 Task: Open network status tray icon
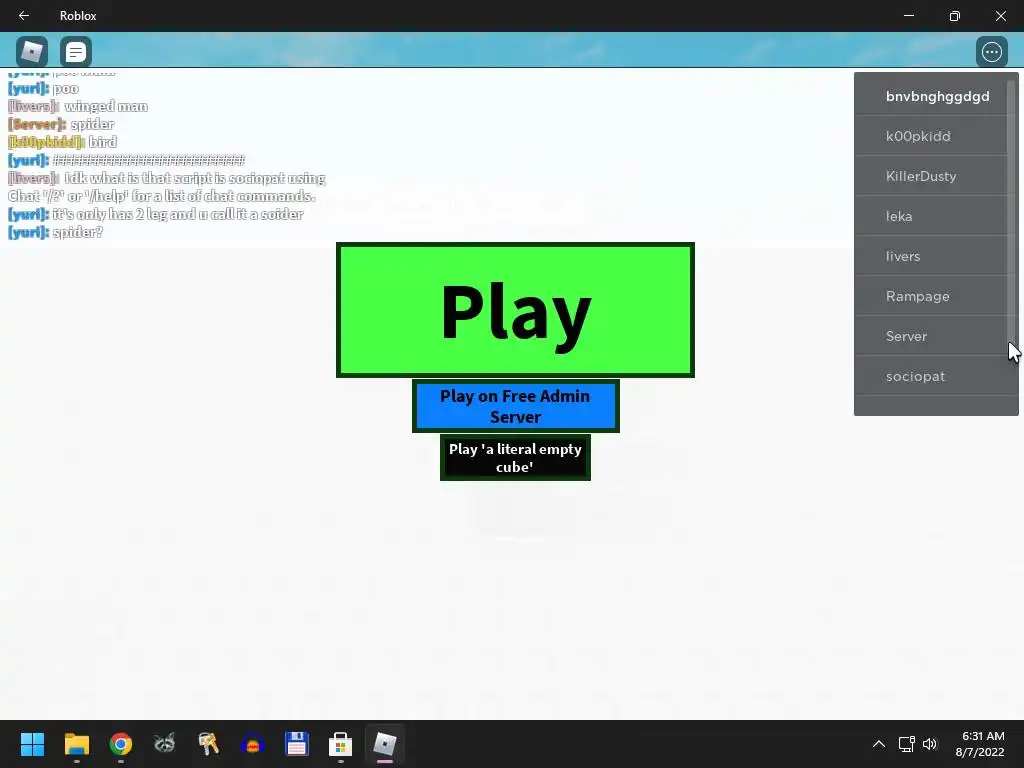tap(906, 744)
